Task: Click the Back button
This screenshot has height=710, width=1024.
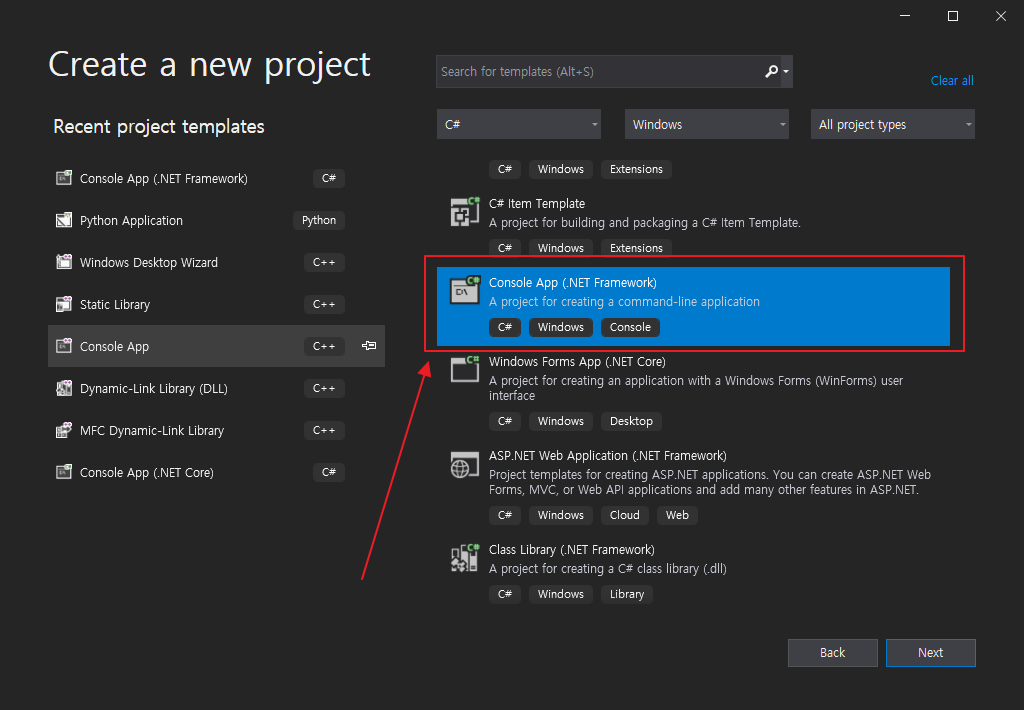Action: pyautogui.click(x=833, y=653)
